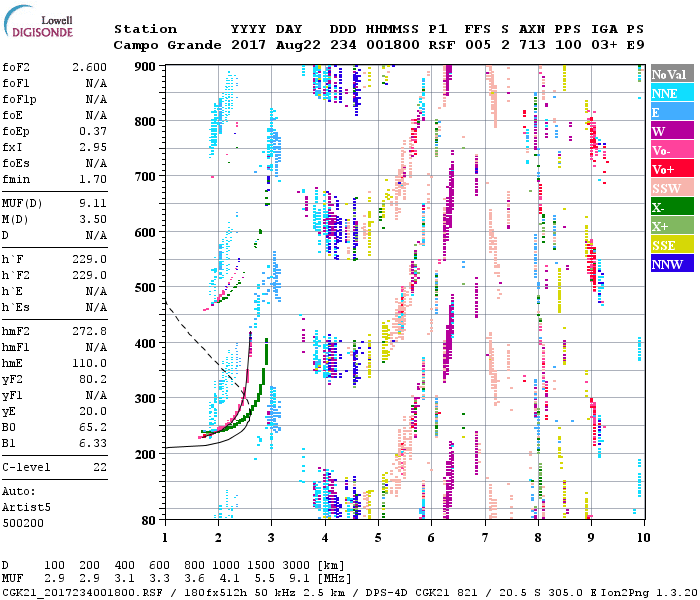This screenshot has height=600, width=700.
Task: Select the Vo- pink legend entry
Action: pos(669,151)
